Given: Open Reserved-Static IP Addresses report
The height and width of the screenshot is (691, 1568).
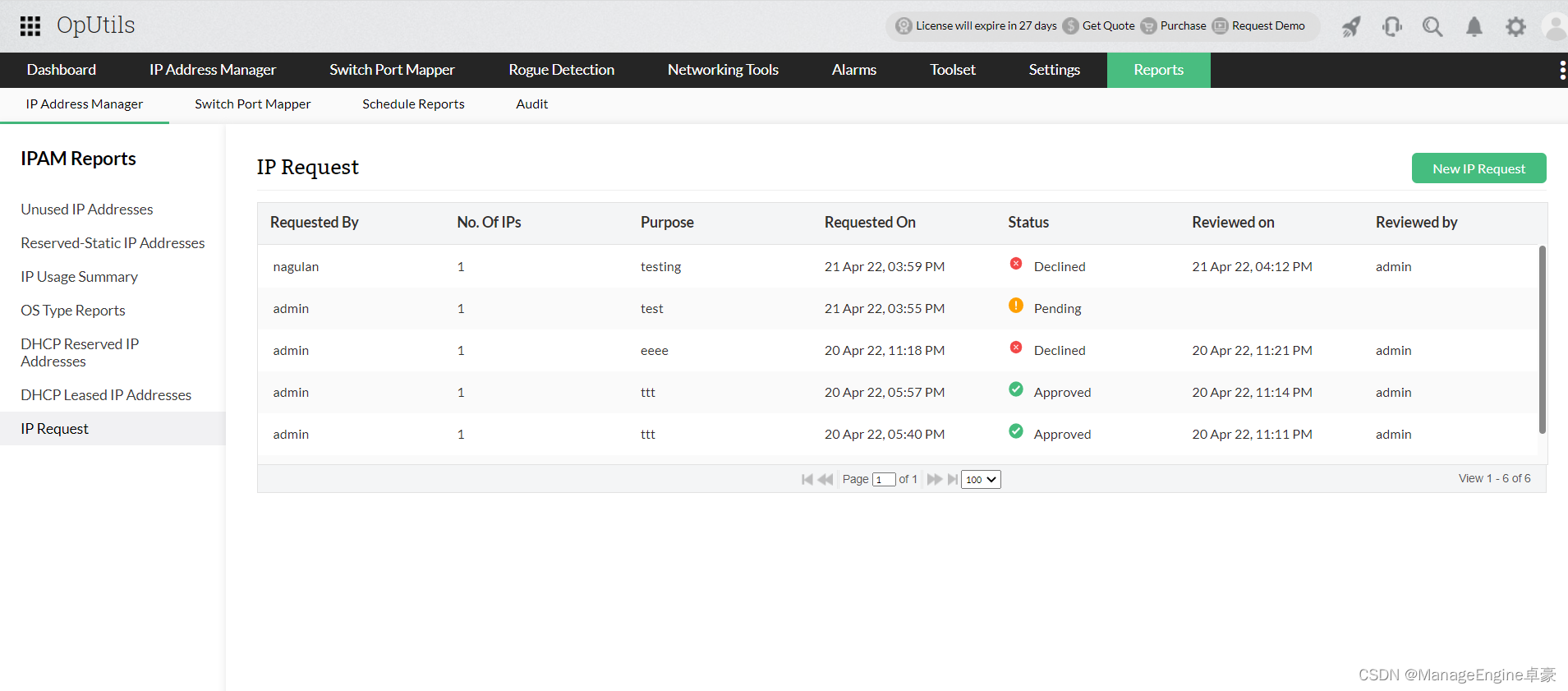Looking at the screenshot, I should coord(113,243).
